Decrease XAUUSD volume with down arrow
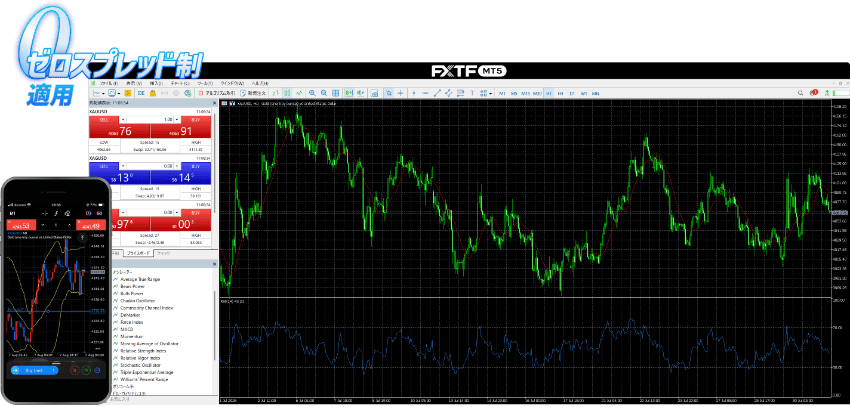 tap(123, 119)
